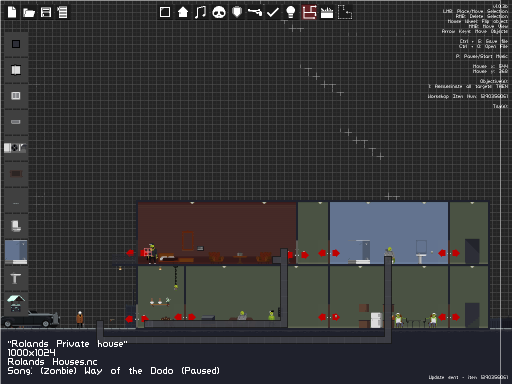Screen dimensions: 512x384
Task: Toggle the highlighted red vents tool
Action: pyautogui.click(x=309, y=12)
